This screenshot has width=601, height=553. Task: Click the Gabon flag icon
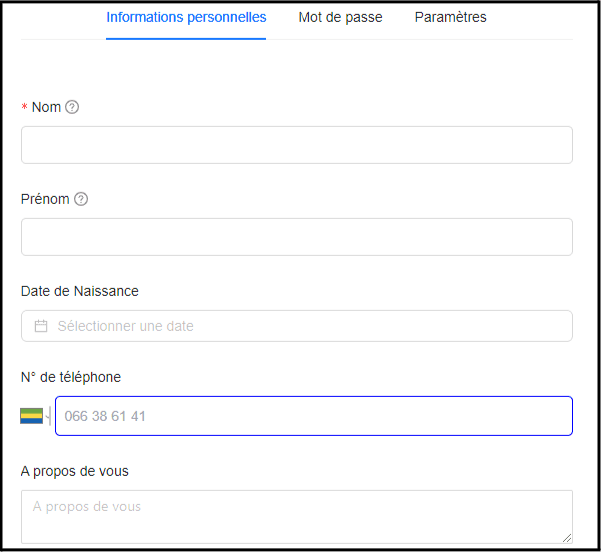(x=31, y=416)
